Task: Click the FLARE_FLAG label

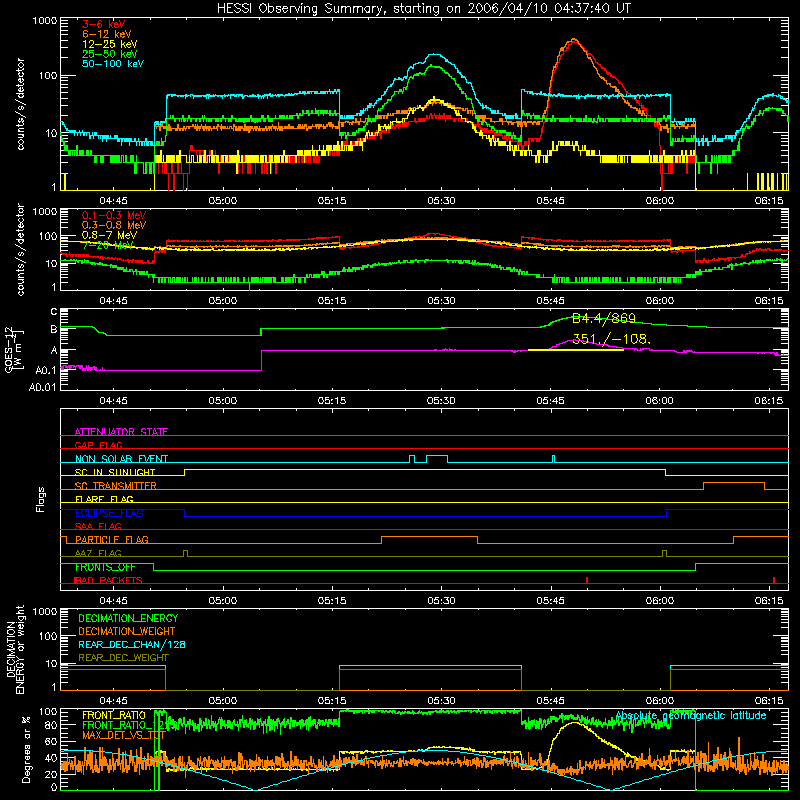Action: pyautogui.click(x=104, y=499)
